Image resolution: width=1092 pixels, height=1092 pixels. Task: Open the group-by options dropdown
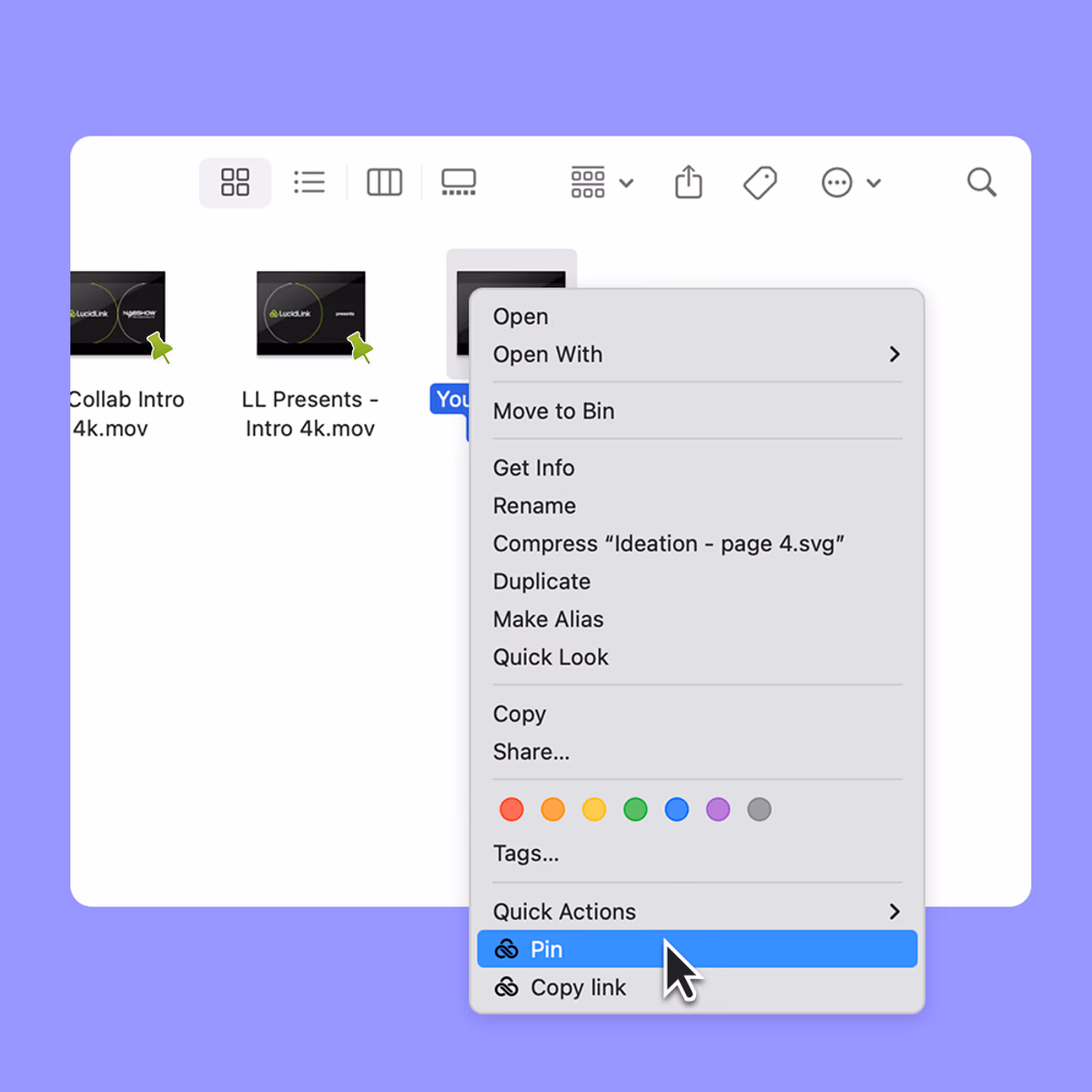(601, 182)
